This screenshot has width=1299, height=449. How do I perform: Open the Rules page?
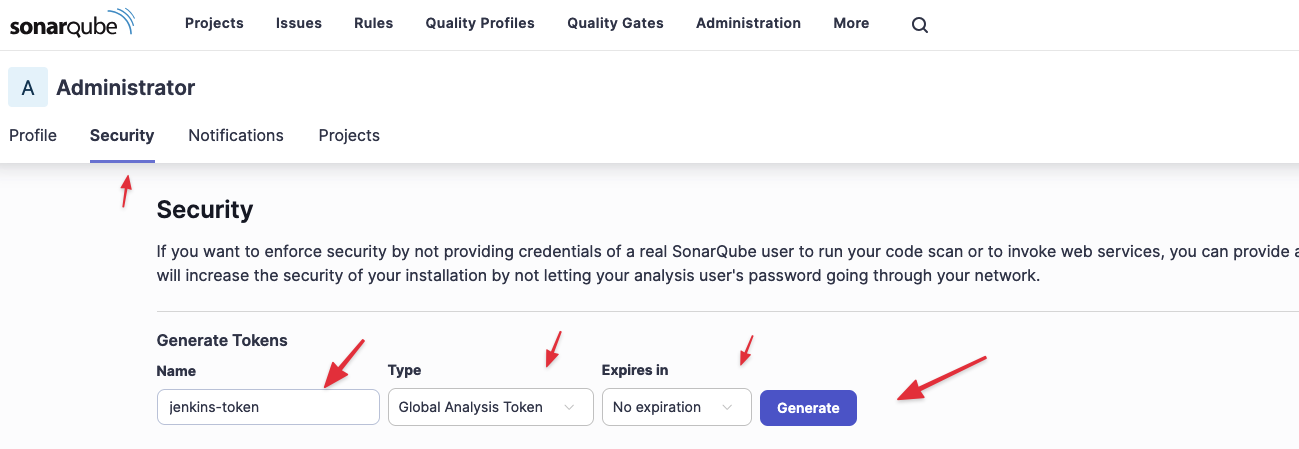tap(373, 23)
